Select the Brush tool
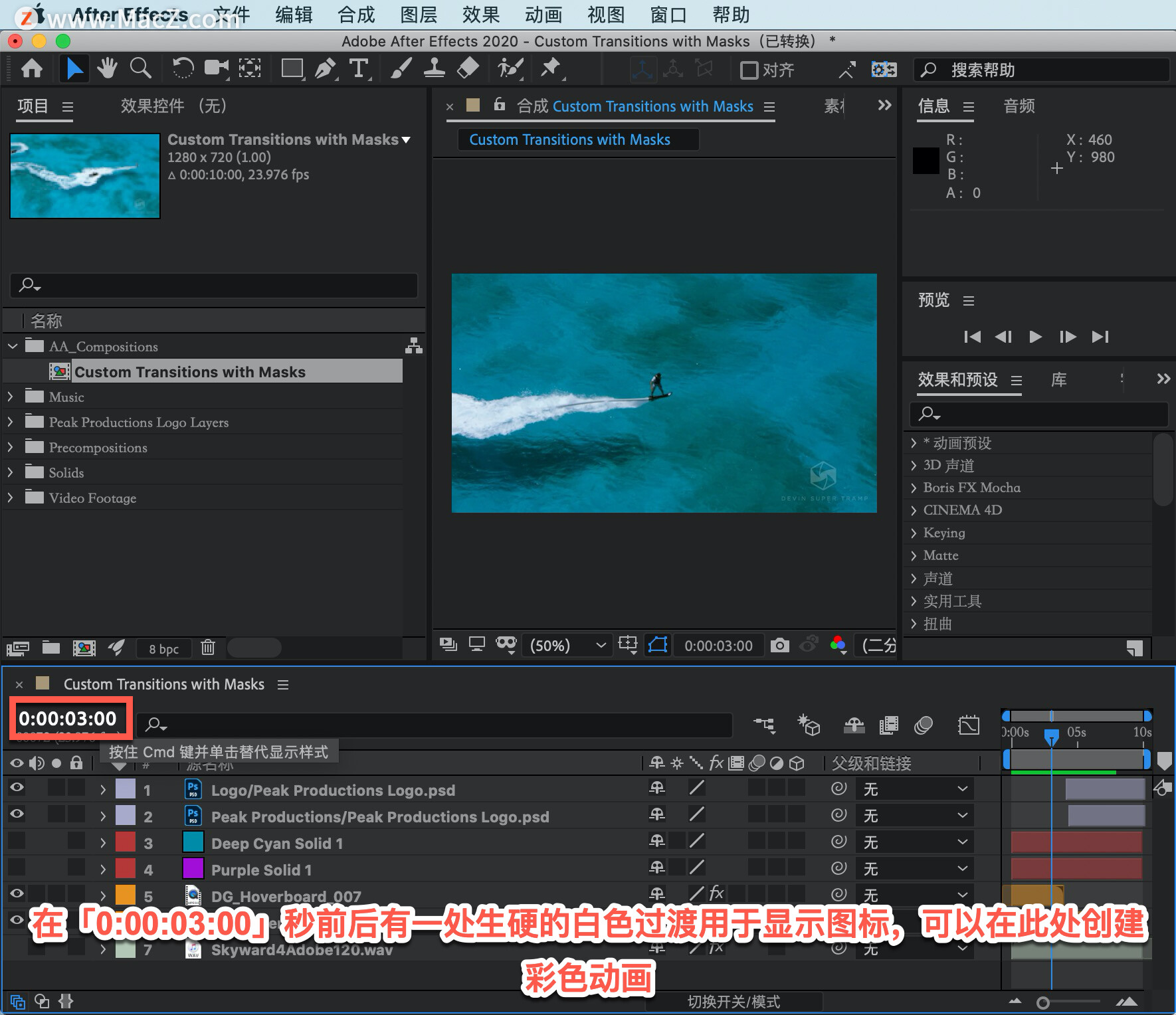This screenshot has width=1176, height=1015. [401, 68]
